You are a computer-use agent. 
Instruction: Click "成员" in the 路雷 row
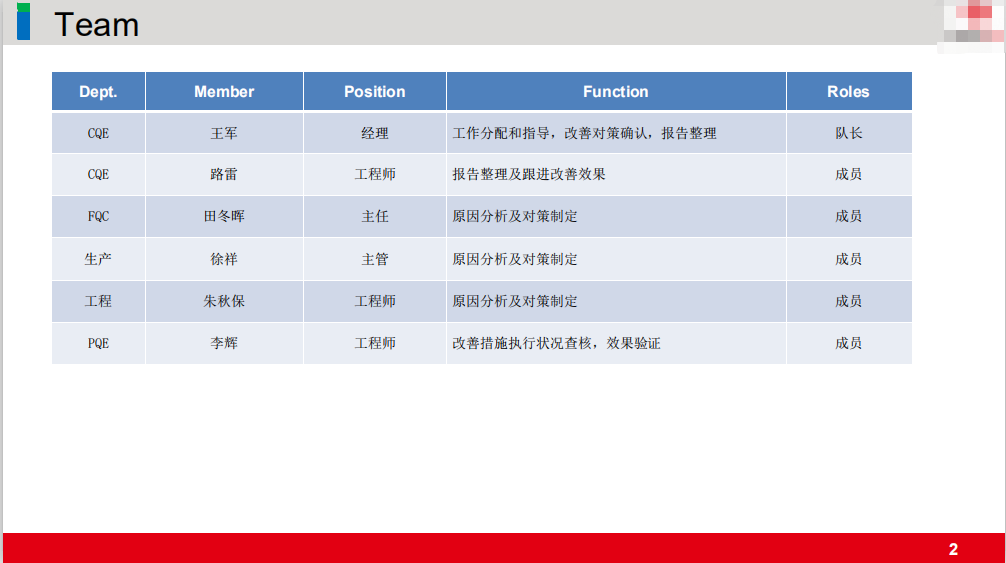(848, 174)
